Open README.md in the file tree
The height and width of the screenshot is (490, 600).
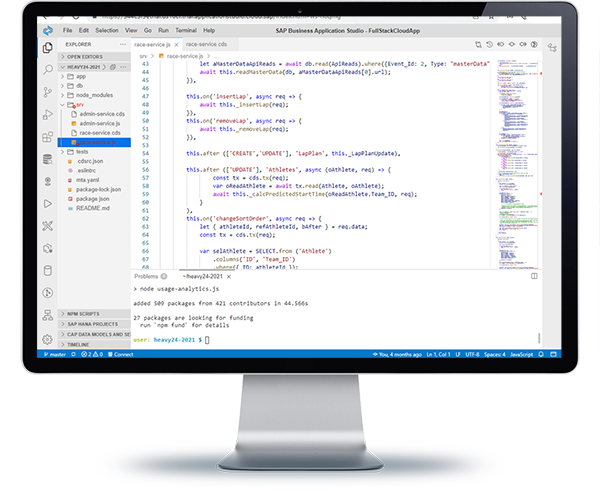click(94, 208)
